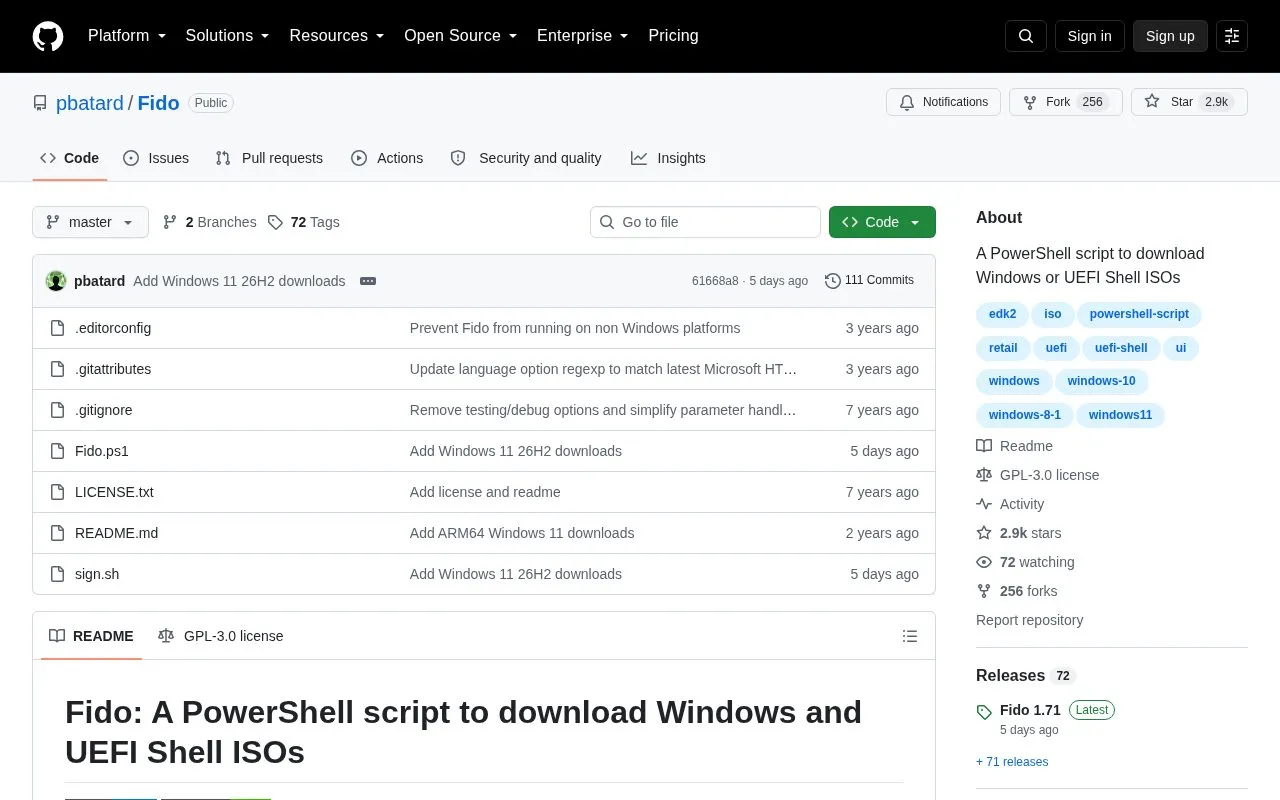Click Sign in
This screenshot has width=1280, height=800.
coord(1089,36)
